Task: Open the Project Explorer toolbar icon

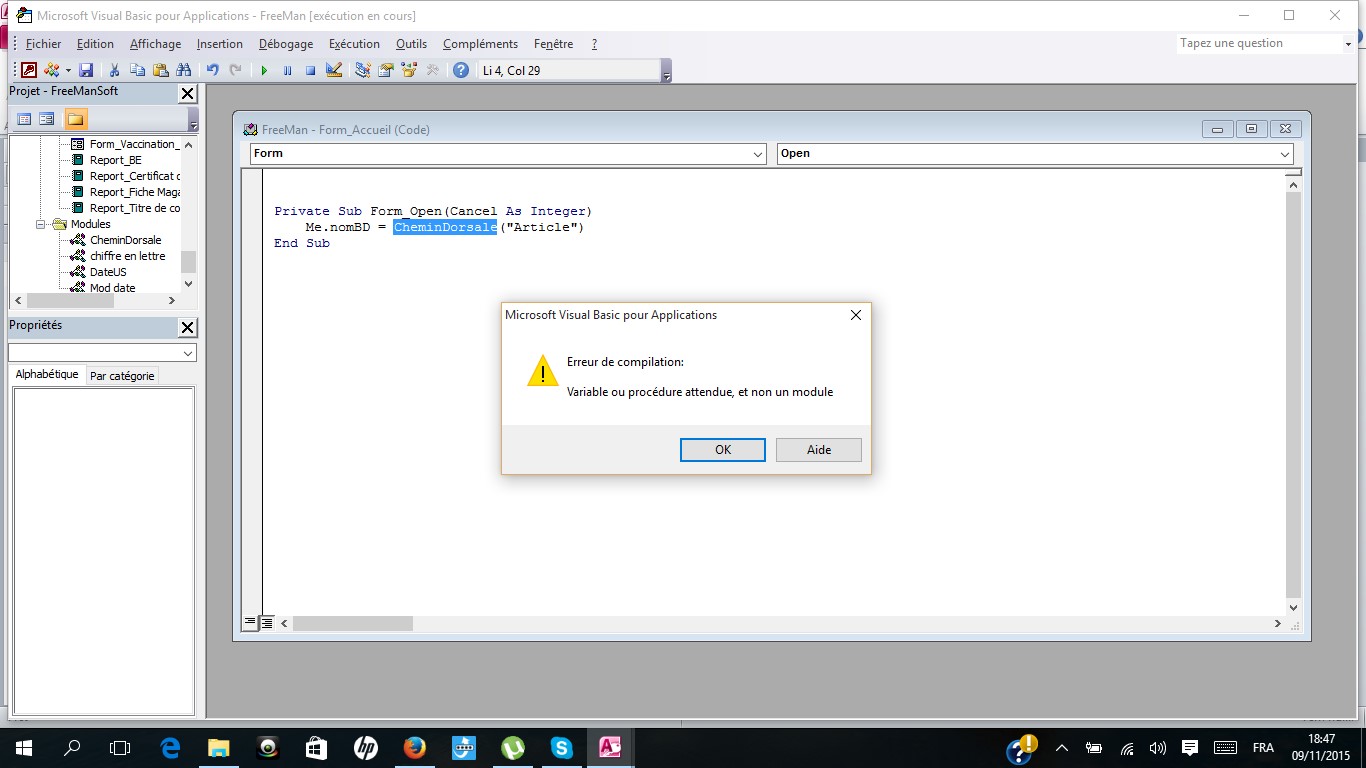Action: pos(362,70)
